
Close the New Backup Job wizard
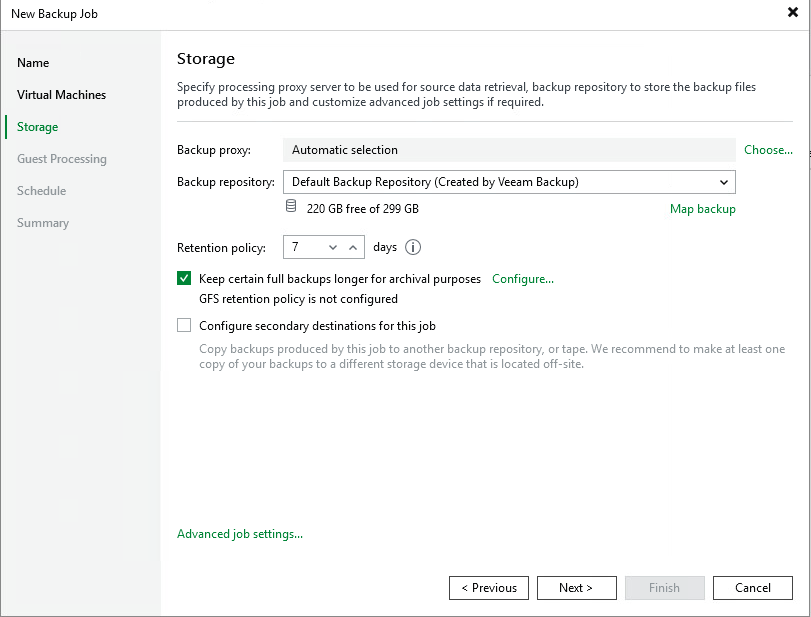pyautogui.click(x=795, y=13)
